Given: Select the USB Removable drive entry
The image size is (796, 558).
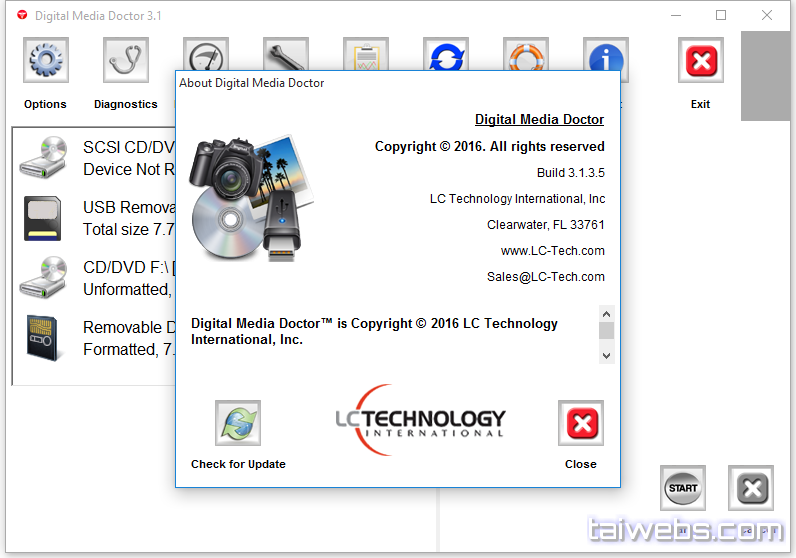Looking at the screenshot, I should pos(95,218).
